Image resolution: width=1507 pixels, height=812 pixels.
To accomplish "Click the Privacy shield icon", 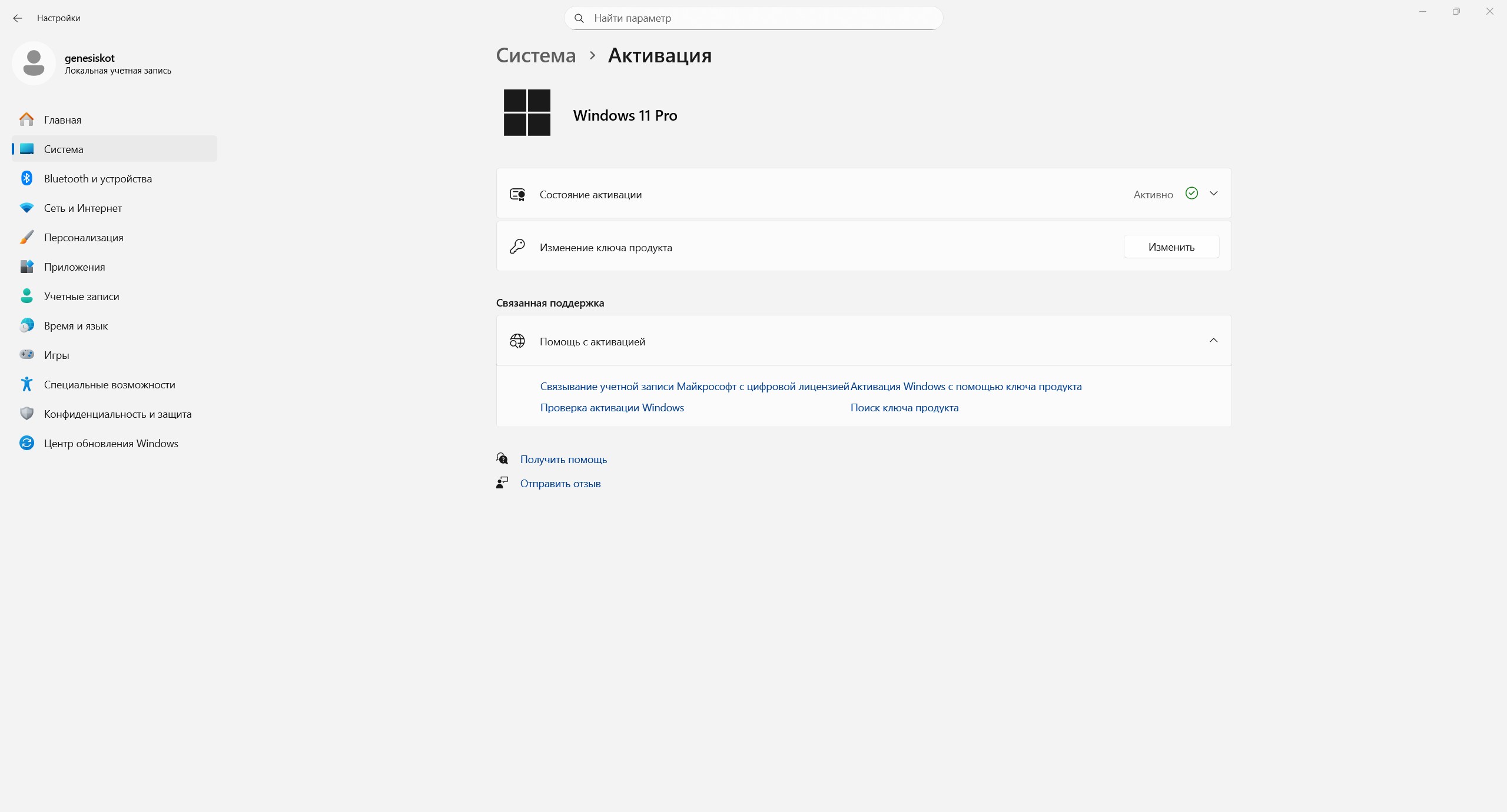I will pyautogui.click(x=26, y=414).
